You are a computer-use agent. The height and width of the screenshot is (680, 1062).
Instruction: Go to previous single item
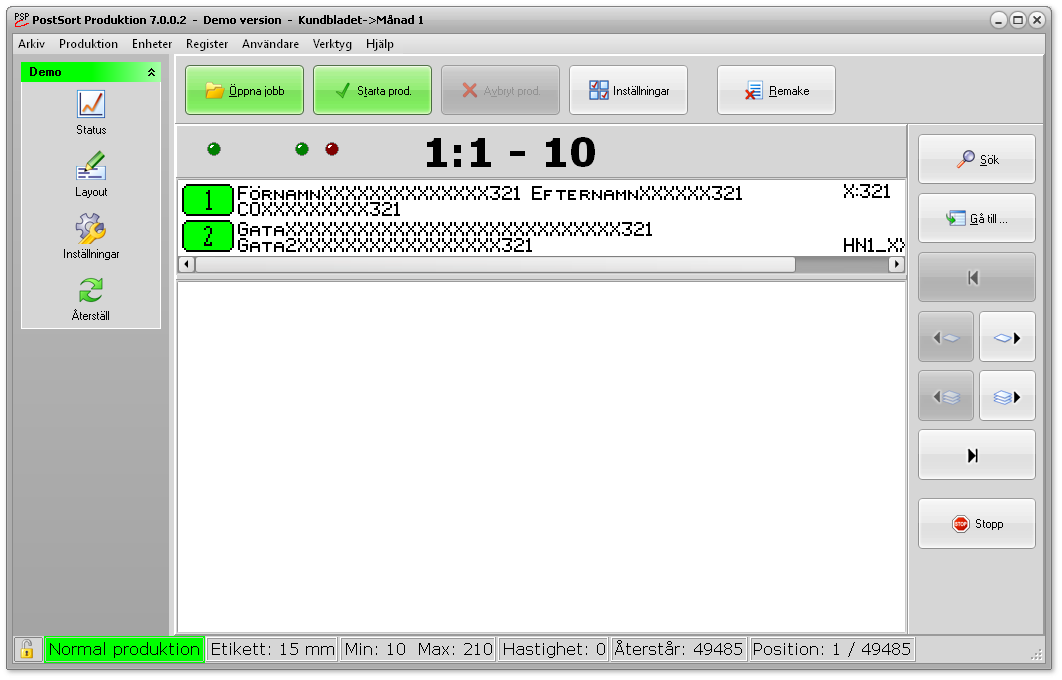tap(946, 337)
